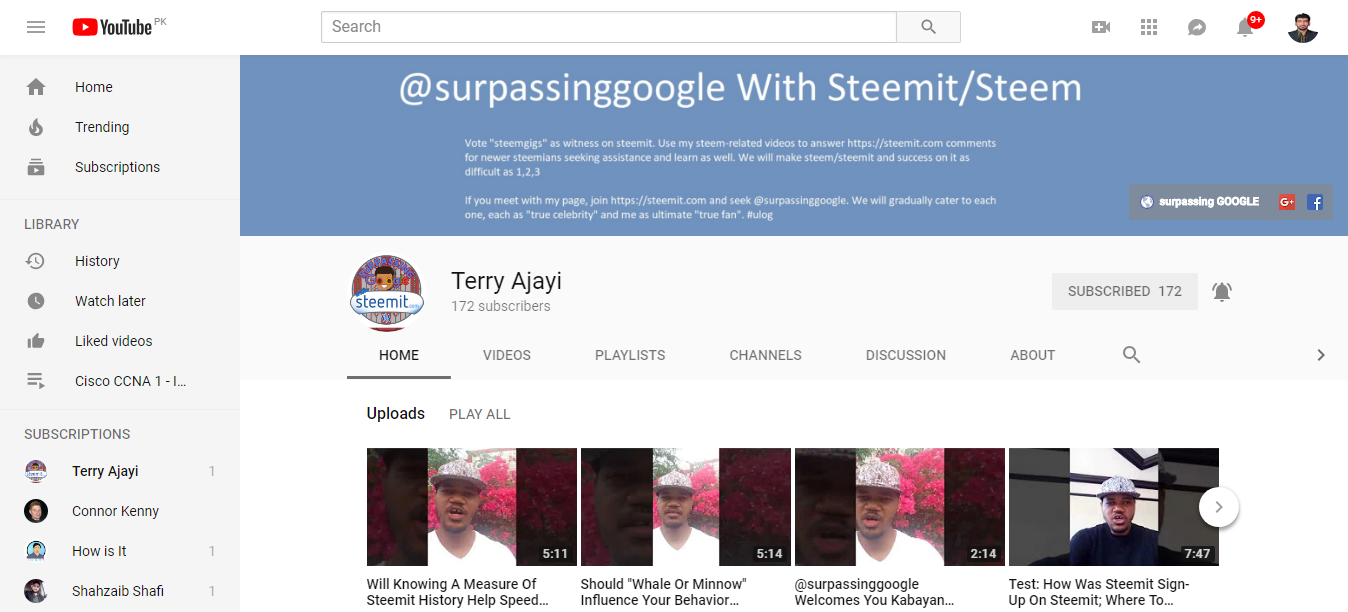Open the 5:14 video thumbnail
This screenshot has height=612, width=1348.
point(686,507)
